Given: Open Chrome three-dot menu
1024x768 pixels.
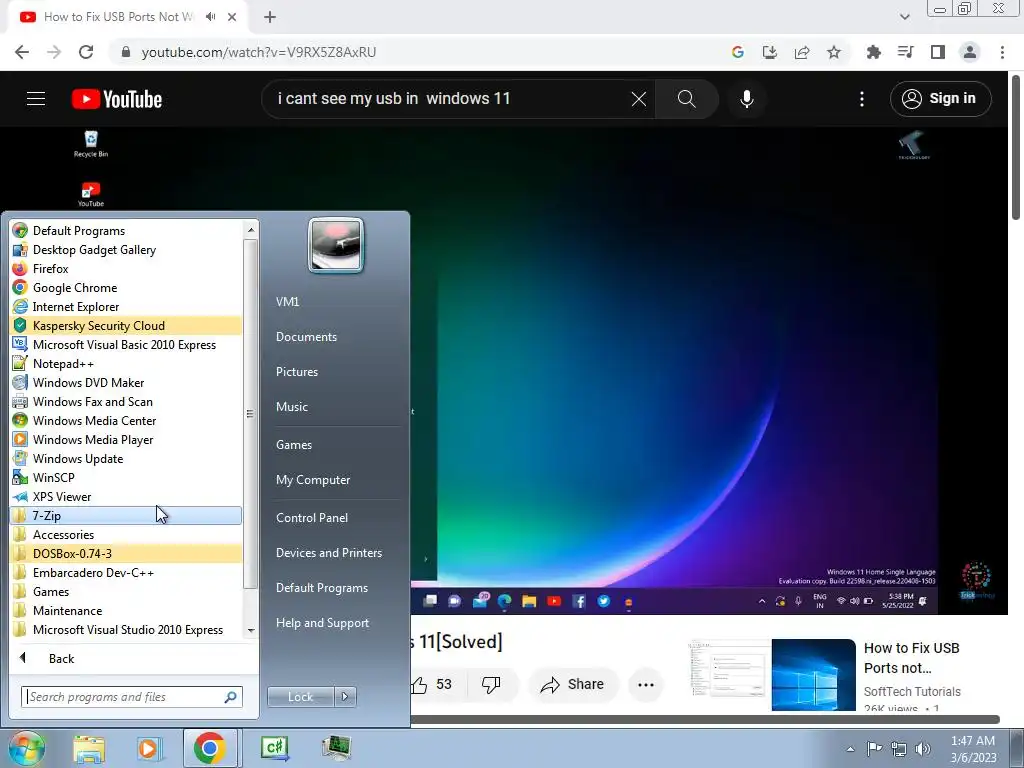Looking at the screenshot, I should click(1002, 52).
